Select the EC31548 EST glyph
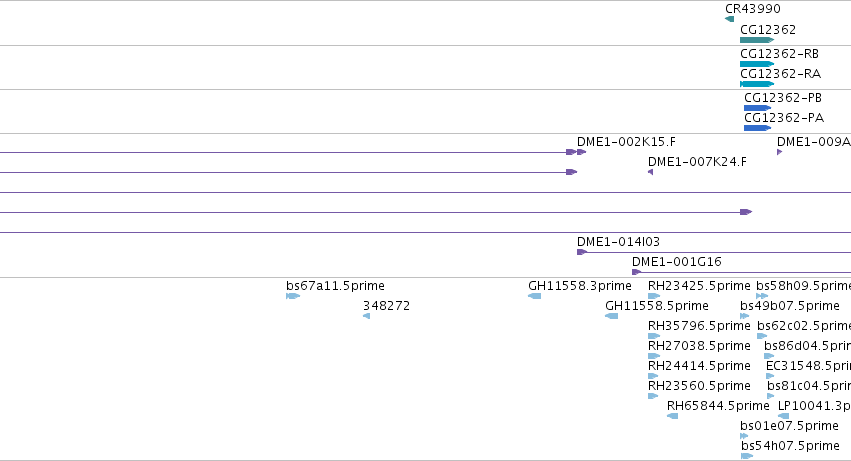The width and height of the screenshot is (851, 461). point(770,376)
